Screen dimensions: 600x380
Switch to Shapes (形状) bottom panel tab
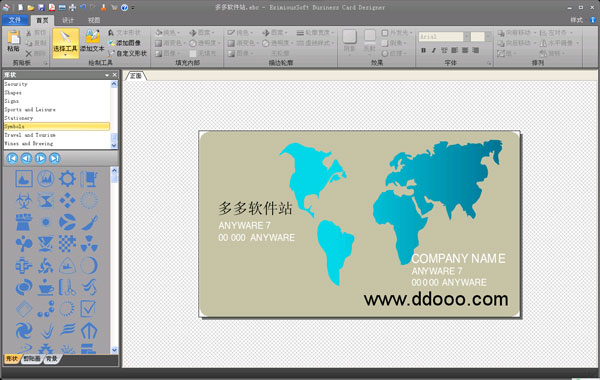pyautogui.click(x=12, y=359)
